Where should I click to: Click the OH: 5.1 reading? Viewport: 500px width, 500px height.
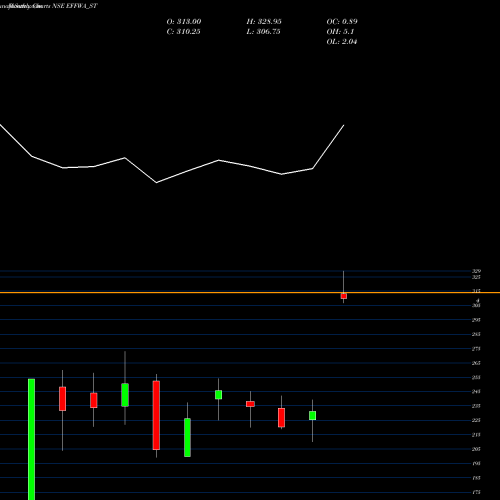coord(340,32)
